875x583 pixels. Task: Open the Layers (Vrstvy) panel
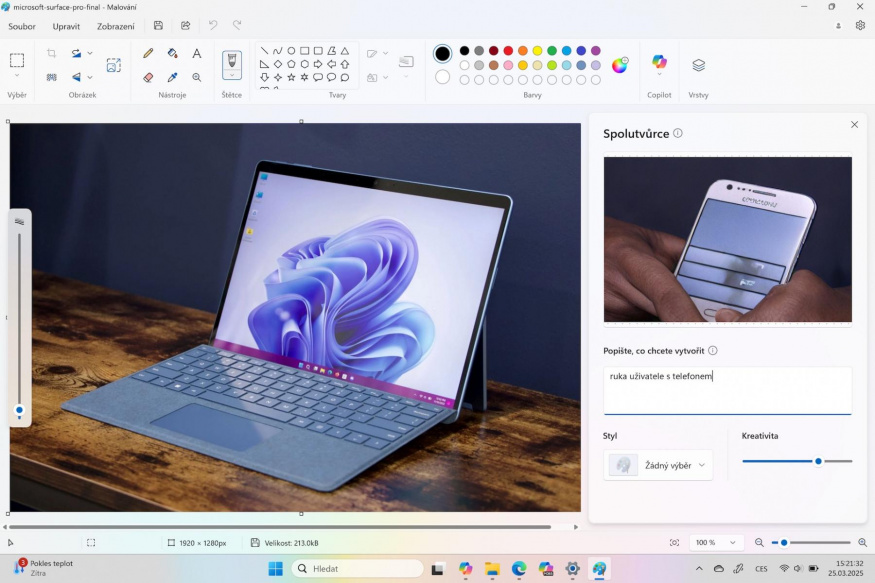pyautogui.click(x=698, y=65)
